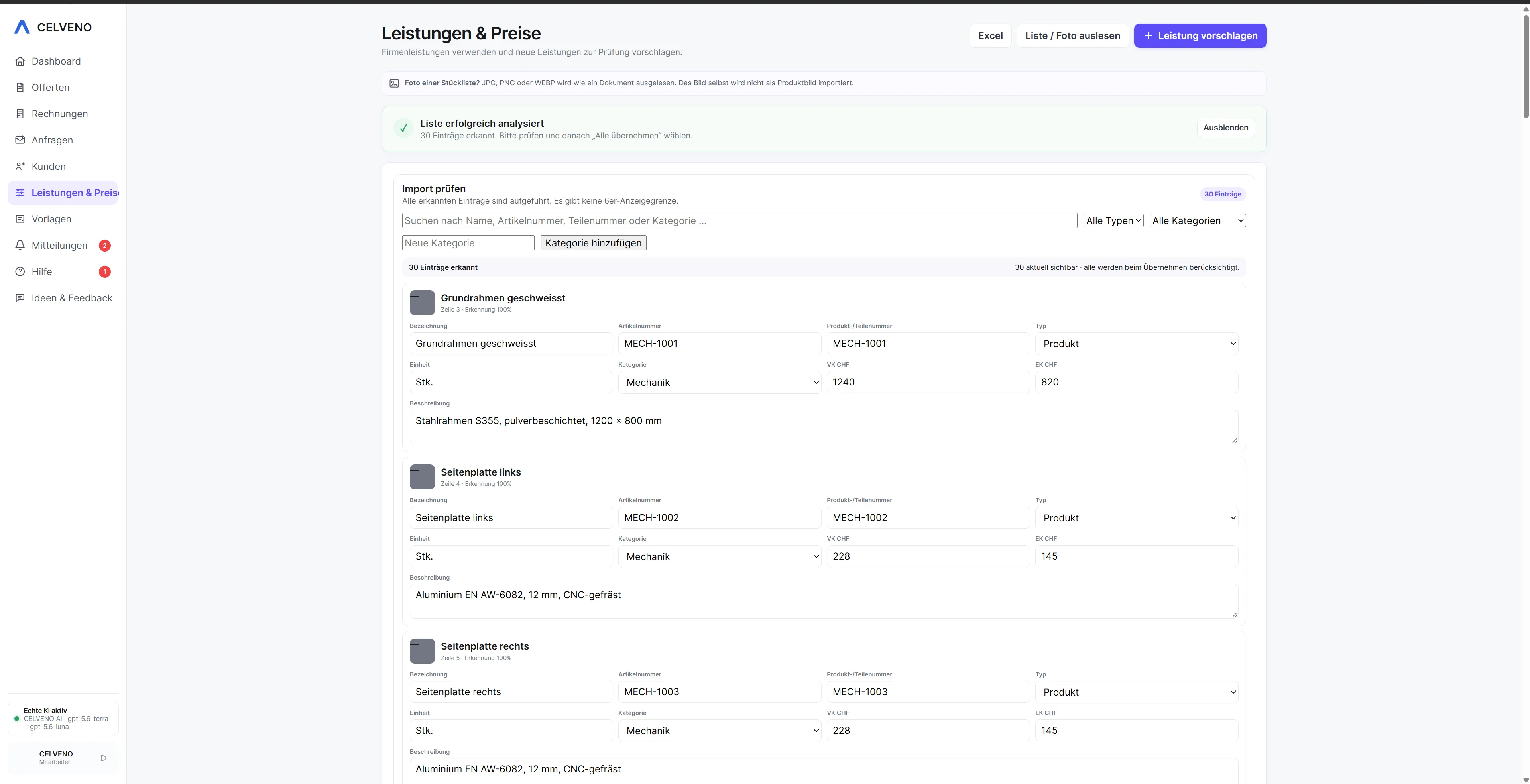1530x784 pixels.
Task: Click the green checkmark success icon
Action: coord(403,128)
